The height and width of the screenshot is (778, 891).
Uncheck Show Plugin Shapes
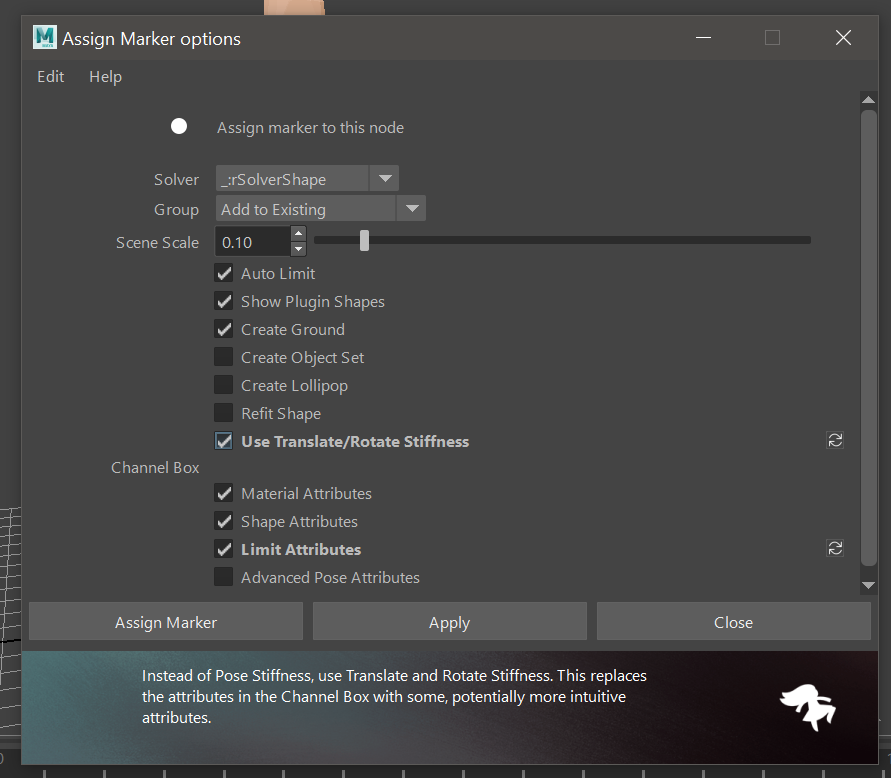point(224,301)
